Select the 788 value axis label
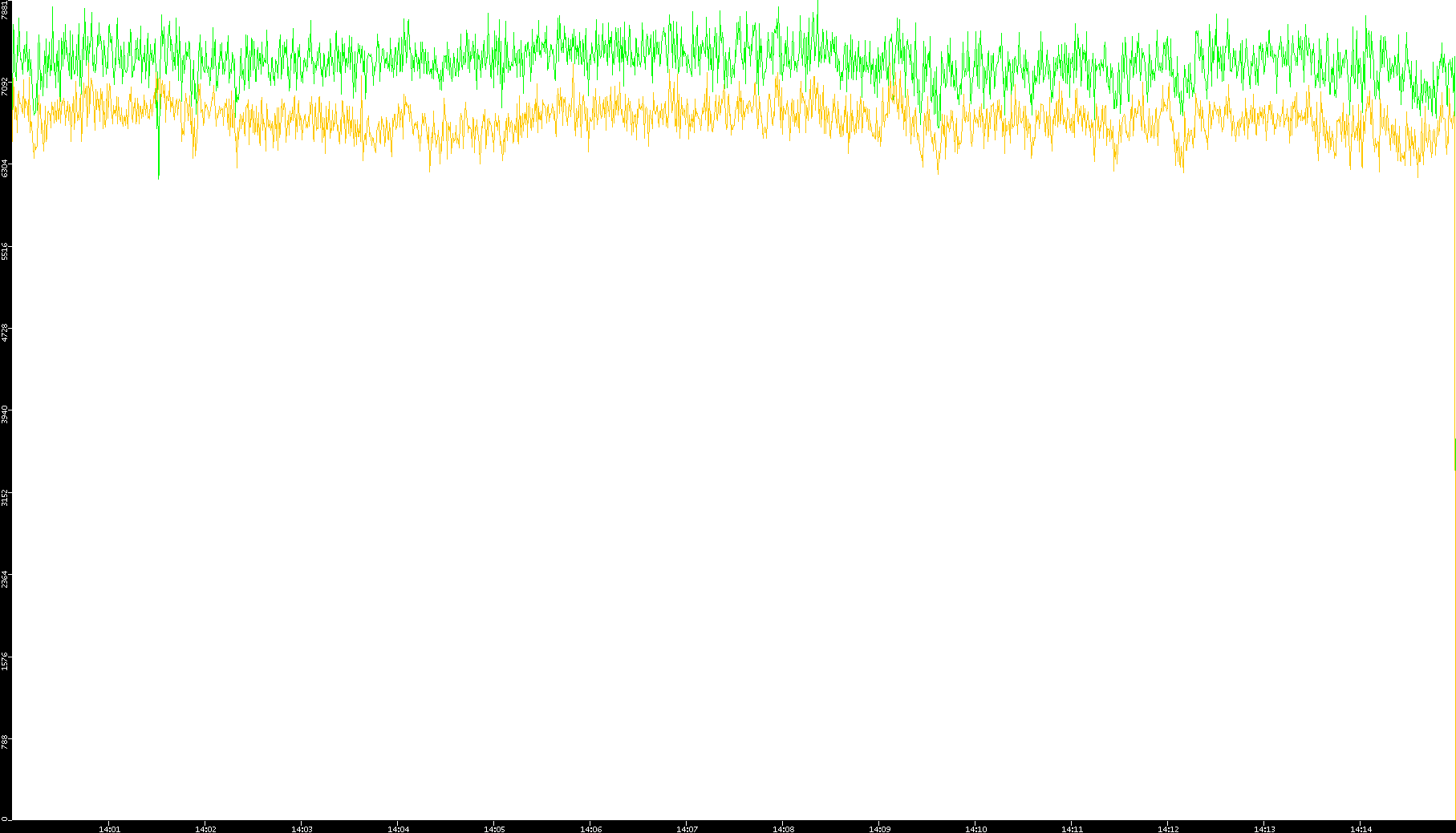 coord(5,742)
